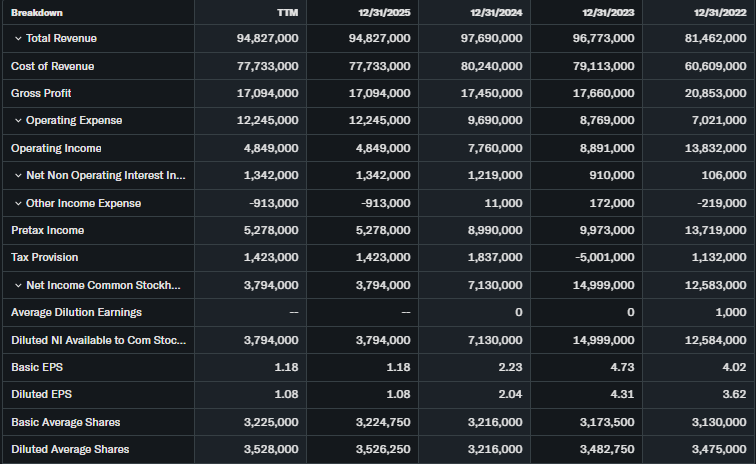
Task: Click the Cost of Revenue row label
Action: tap(52, 66)
